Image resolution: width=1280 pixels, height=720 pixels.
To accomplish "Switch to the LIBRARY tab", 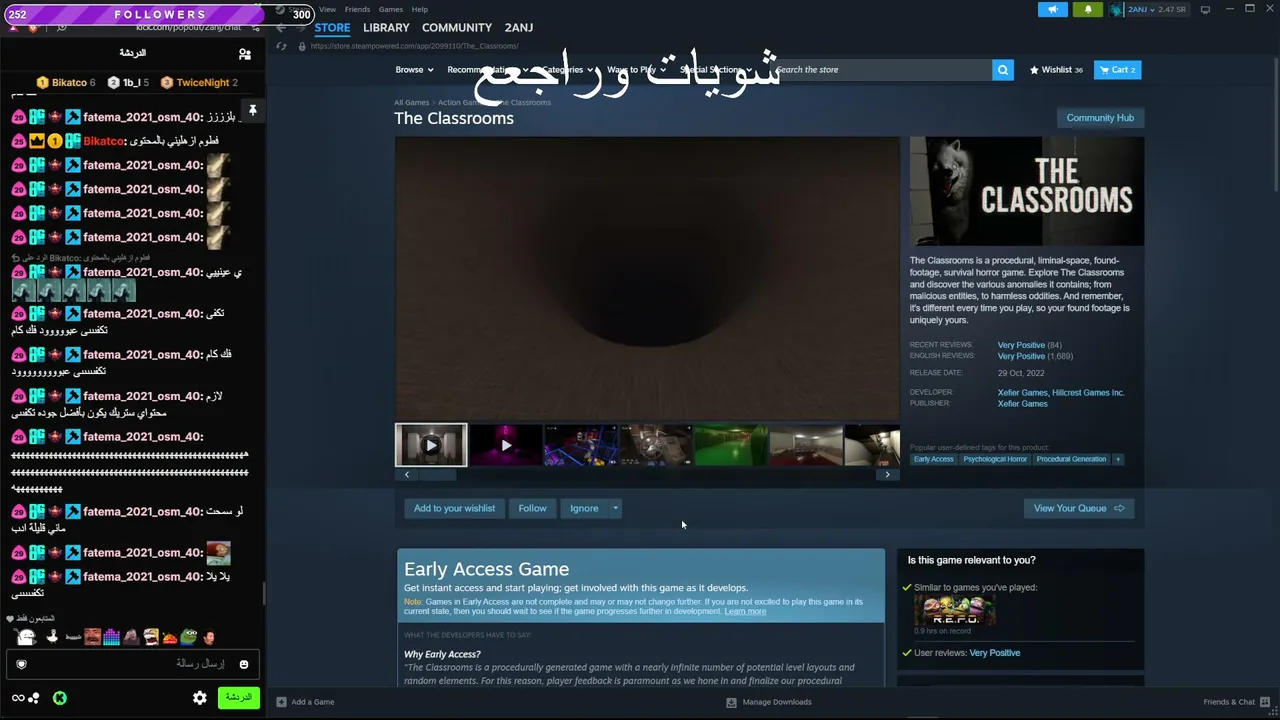I will pos(386,28).
